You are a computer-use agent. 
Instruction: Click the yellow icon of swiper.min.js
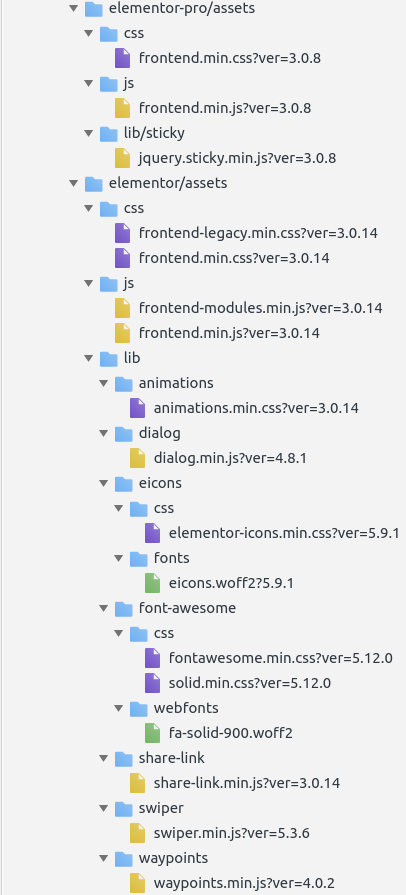(138, 833)
